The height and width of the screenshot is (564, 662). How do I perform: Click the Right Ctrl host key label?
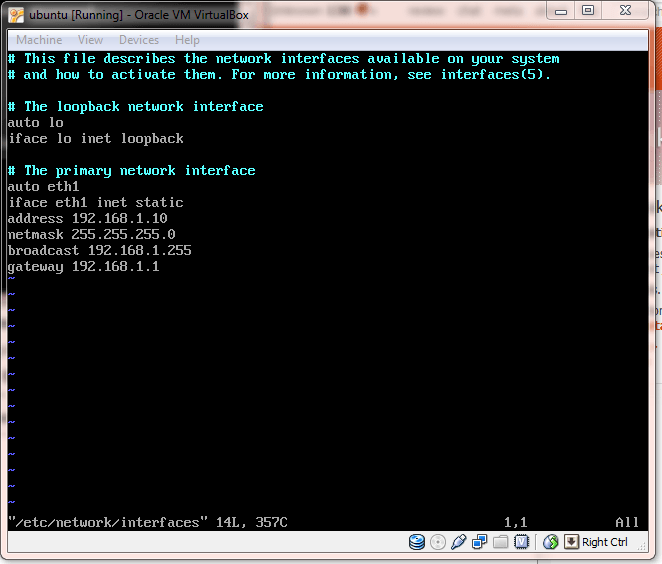tap(605, 542)
